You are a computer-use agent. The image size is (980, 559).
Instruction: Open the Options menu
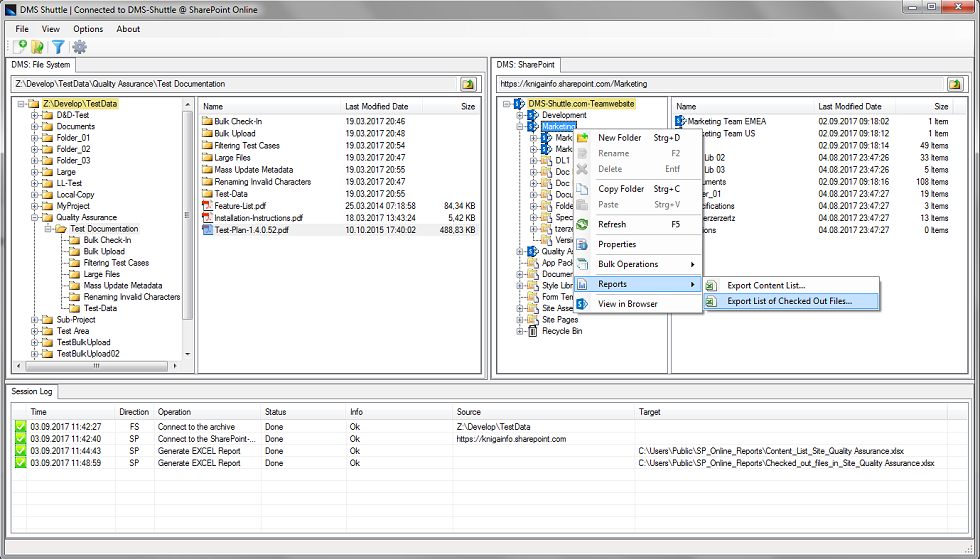tap(88, 29)
